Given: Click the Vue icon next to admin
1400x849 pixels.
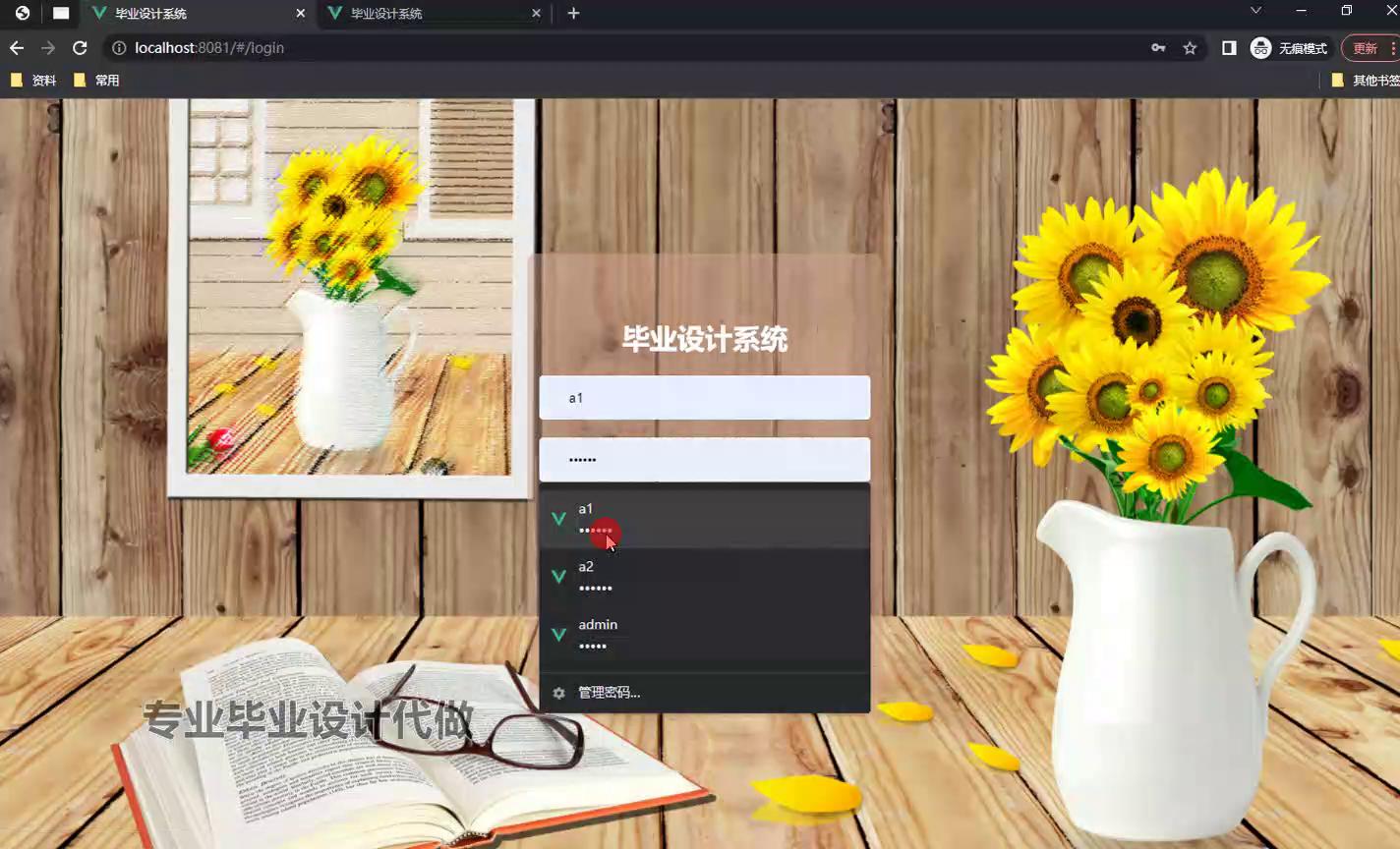Looking at the screenshot, I should pyautogui.click(x=558, y=635).
